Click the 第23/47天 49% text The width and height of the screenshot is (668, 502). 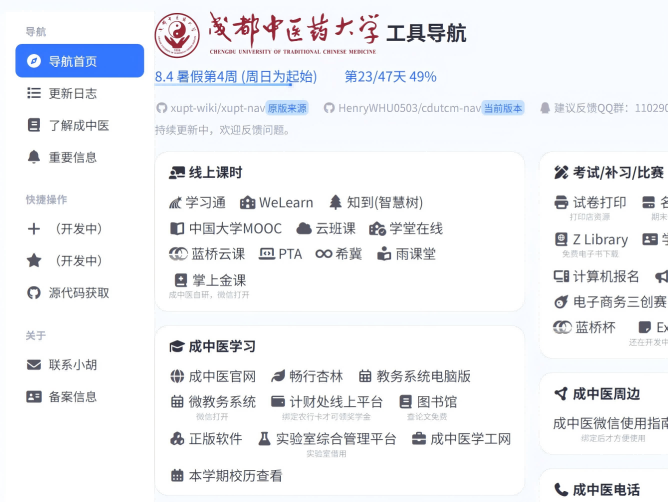click(390, 77)
